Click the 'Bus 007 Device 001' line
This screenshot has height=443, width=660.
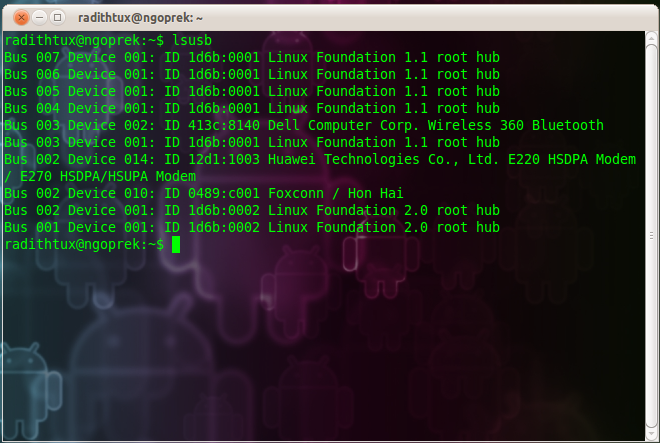click(x=252, y=57)
